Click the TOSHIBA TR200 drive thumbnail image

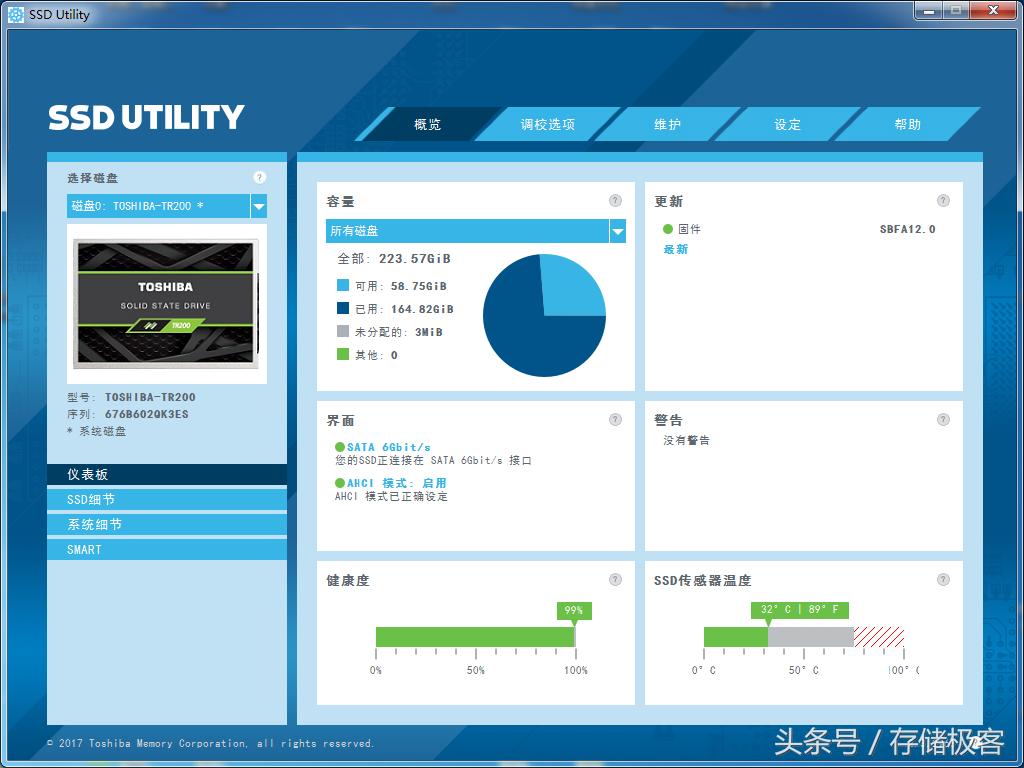(x=166, y=304)
